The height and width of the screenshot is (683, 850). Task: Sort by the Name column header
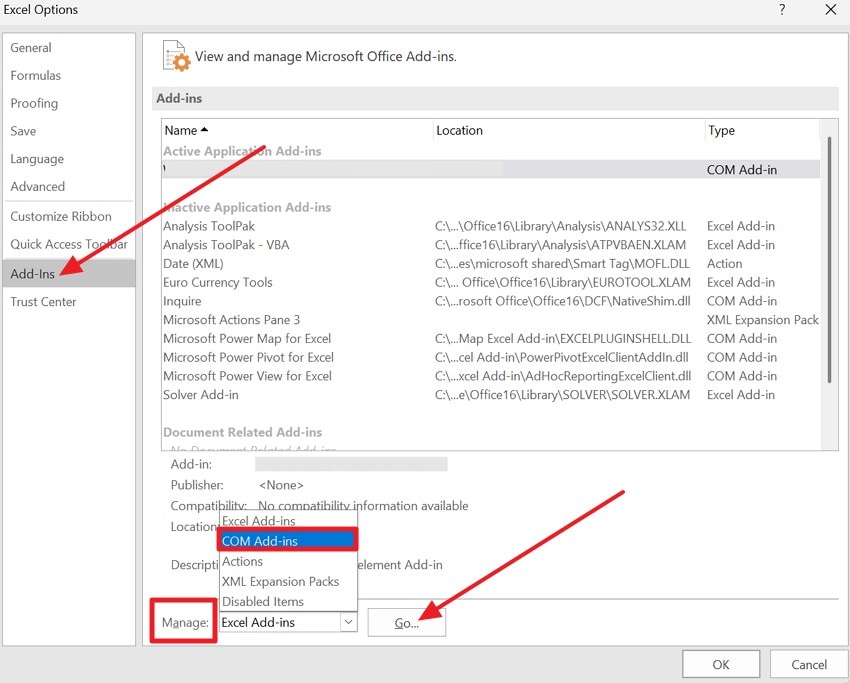tap(297, 131)
